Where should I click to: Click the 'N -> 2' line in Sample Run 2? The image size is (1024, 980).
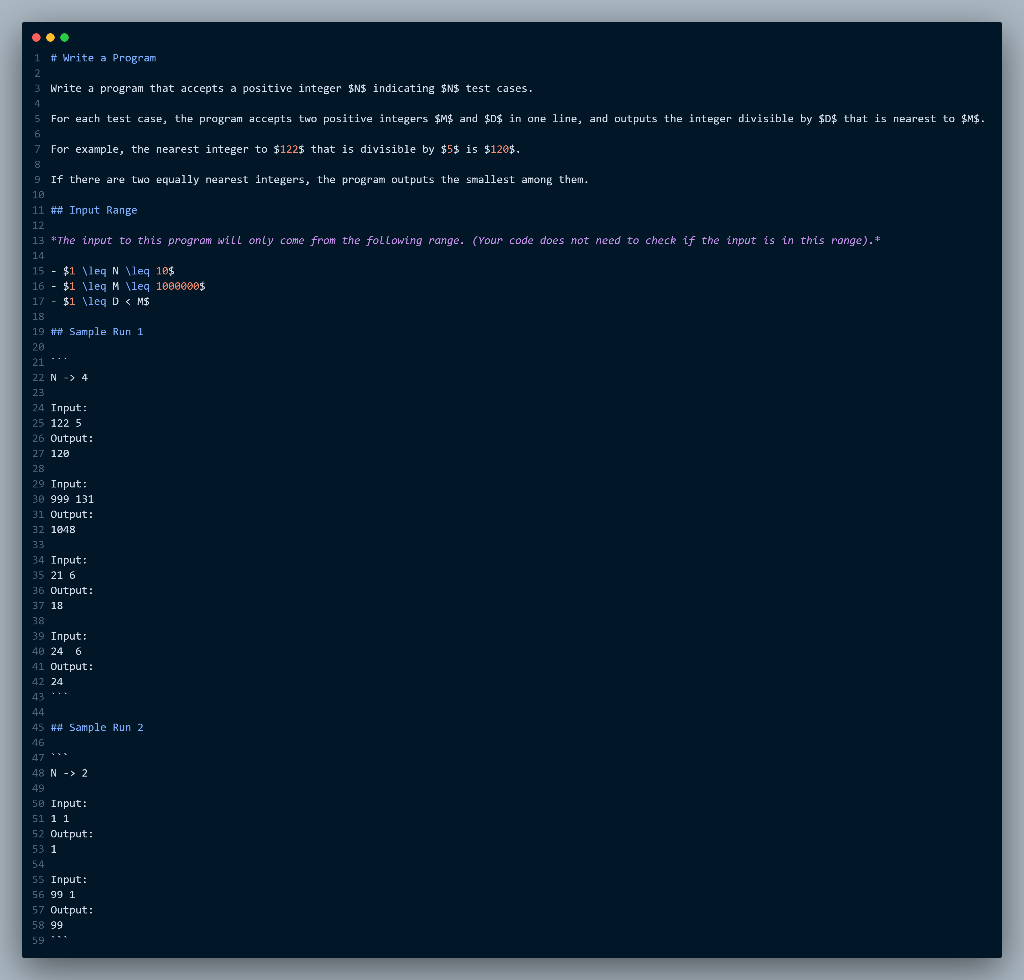pyautogui.click(x=67, y=772)
